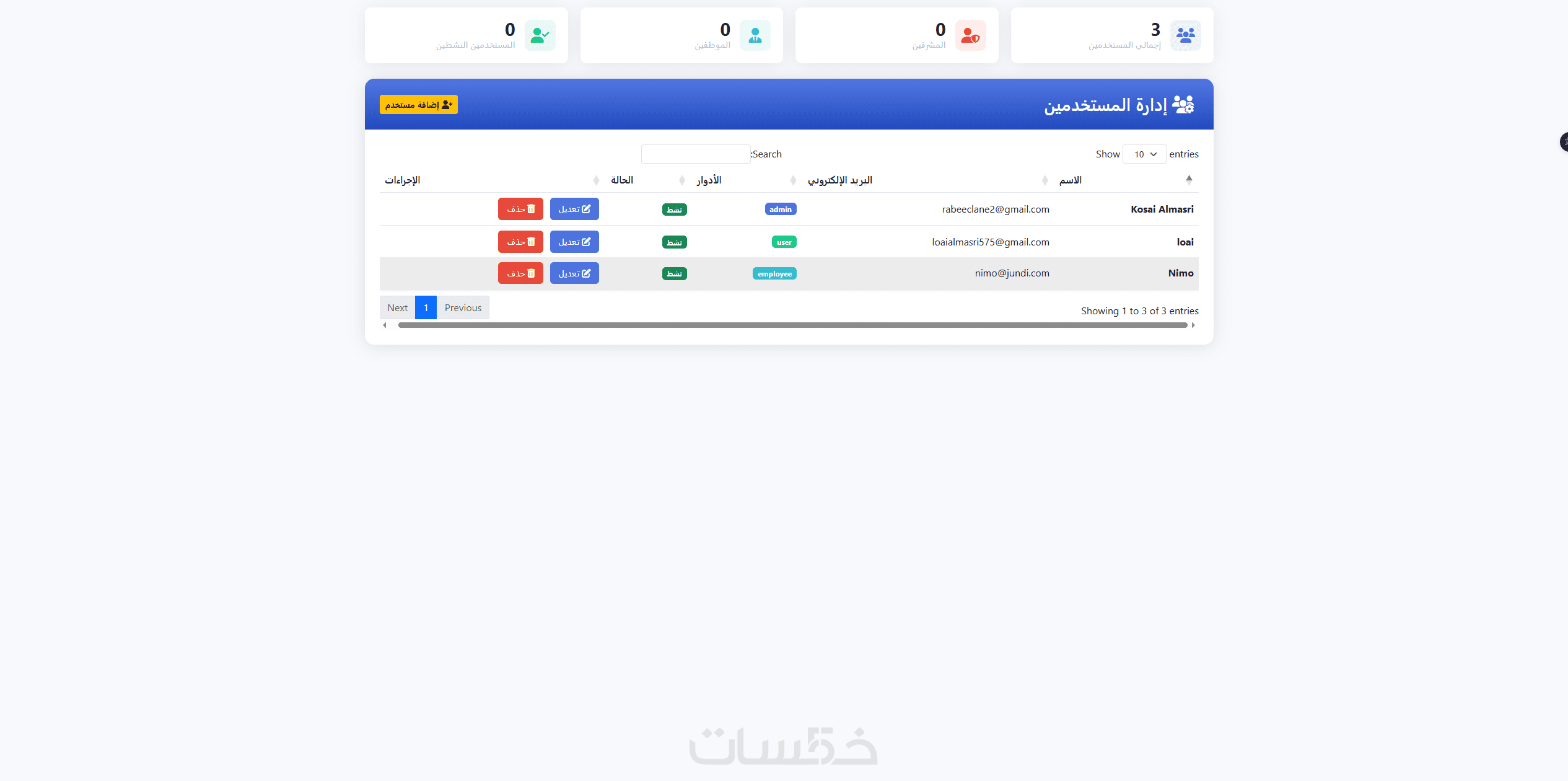
Task: Click the employees card person icon
Action: tap(755, 35)
